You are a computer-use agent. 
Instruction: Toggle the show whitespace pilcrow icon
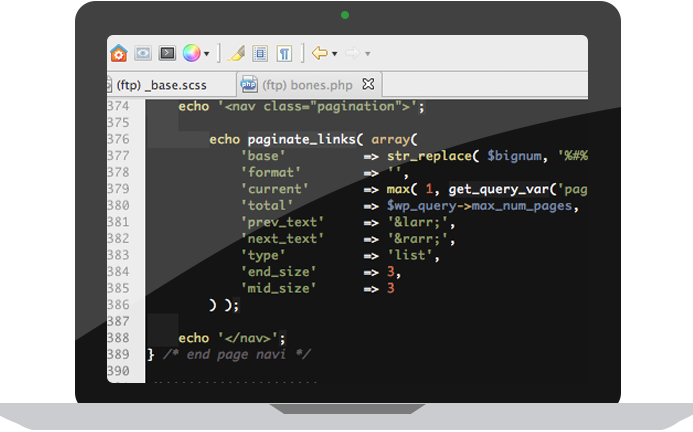[284, 54]
